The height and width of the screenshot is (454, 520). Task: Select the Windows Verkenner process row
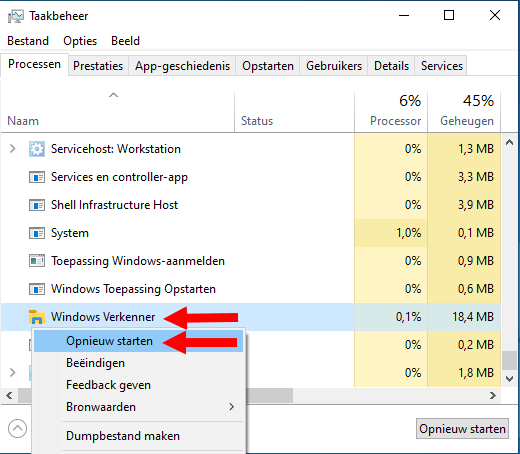251,317
